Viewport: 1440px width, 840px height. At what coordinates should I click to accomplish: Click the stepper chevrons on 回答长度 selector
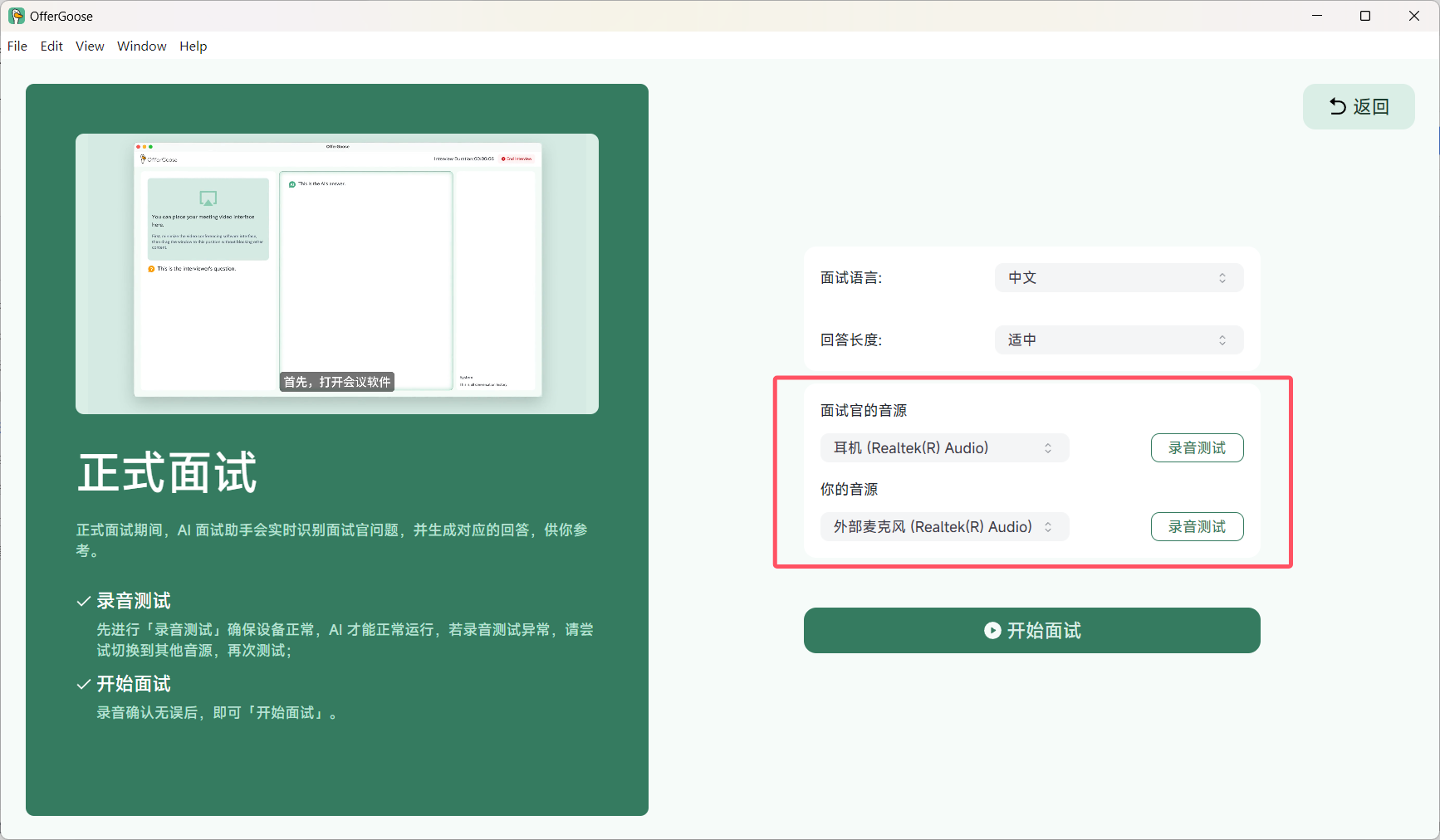1222,339
